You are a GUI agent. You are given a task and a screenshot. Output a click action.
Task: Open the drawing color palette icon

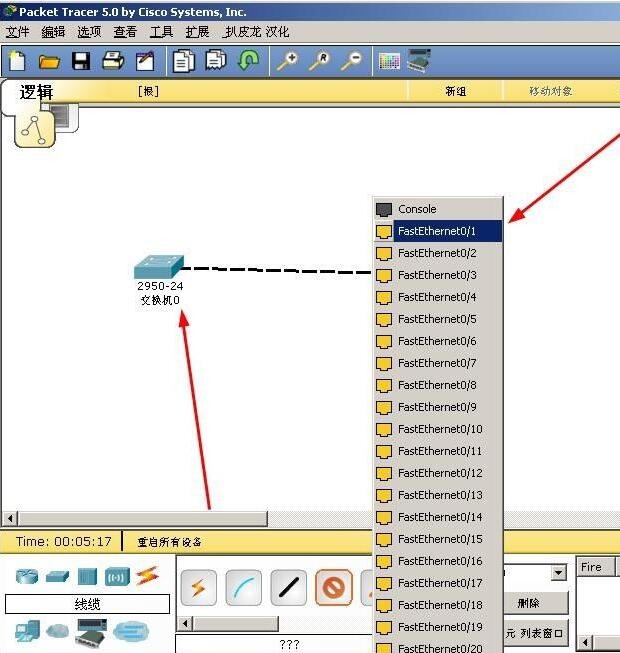pyautogui.click(x=390, y=62)
